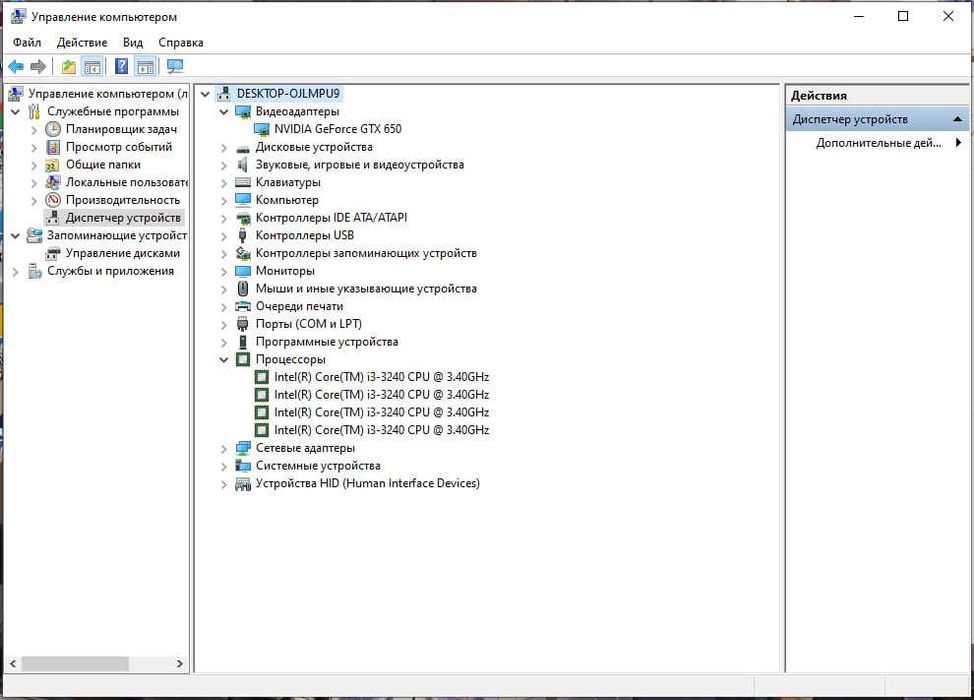This screenshot has height=700, width=974.
Task: Click the Просмотр событий text label
Action: click(119, 147)
